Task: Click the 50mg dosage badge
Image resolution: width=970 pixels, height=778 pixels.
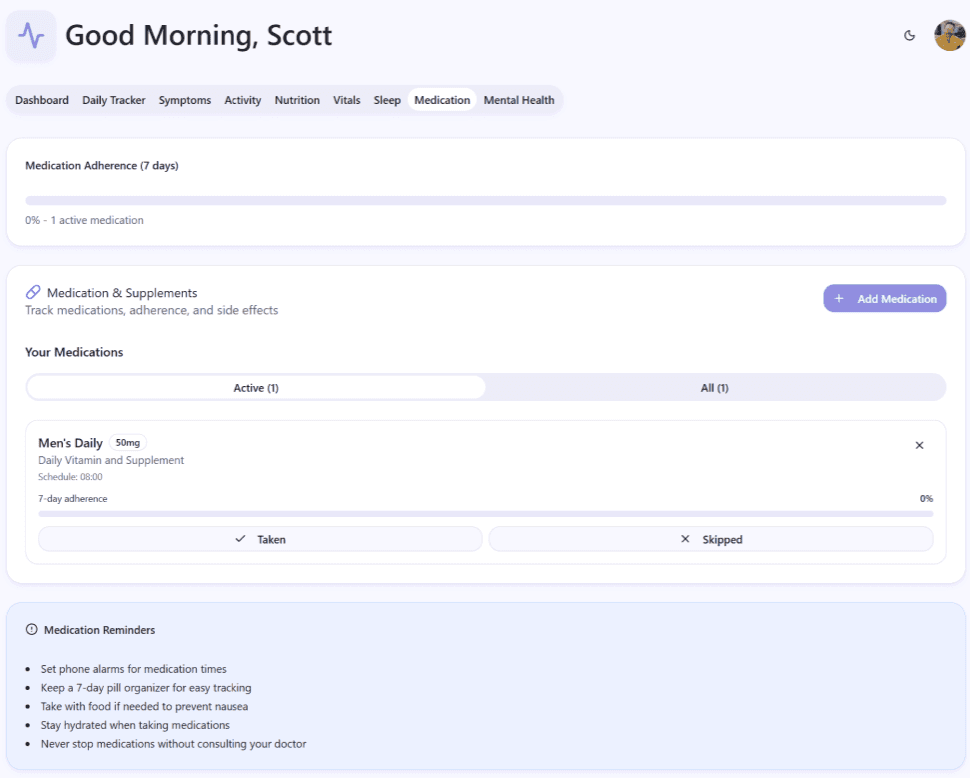Action: (128, 443)
